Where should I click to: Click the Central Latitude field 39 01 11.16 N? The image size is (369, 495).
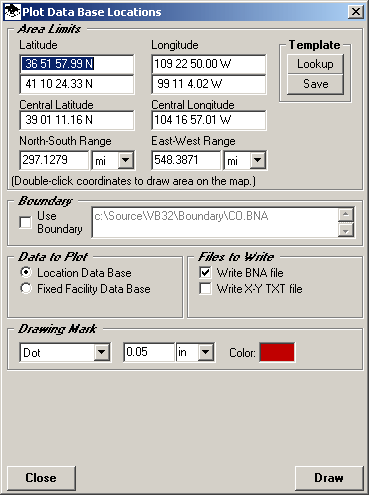pyautogui.click(x=77, y=120)
